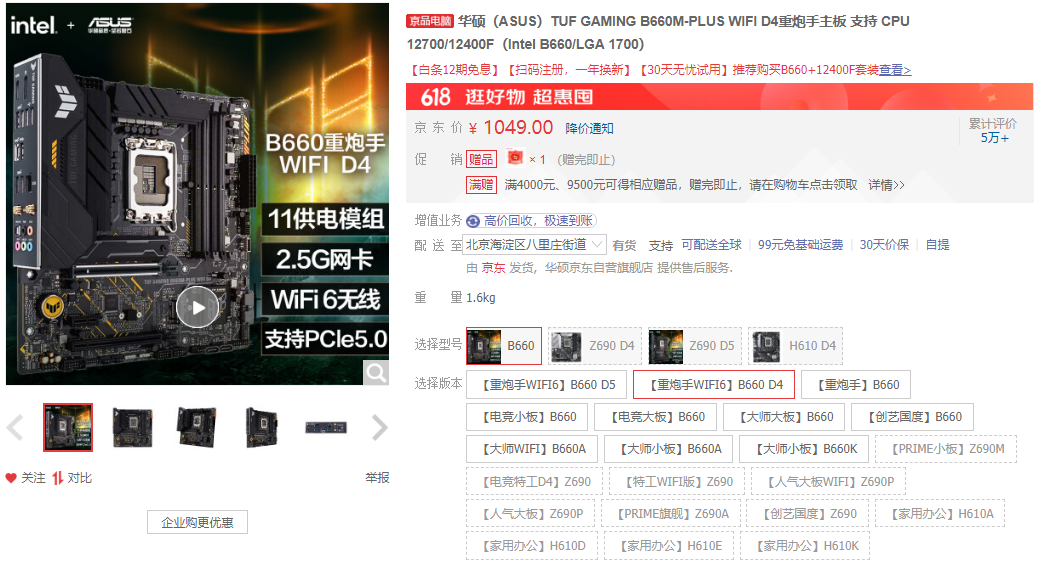Choose version 【重炮手WIFI6】B660 D5

(x=546, y=385)
